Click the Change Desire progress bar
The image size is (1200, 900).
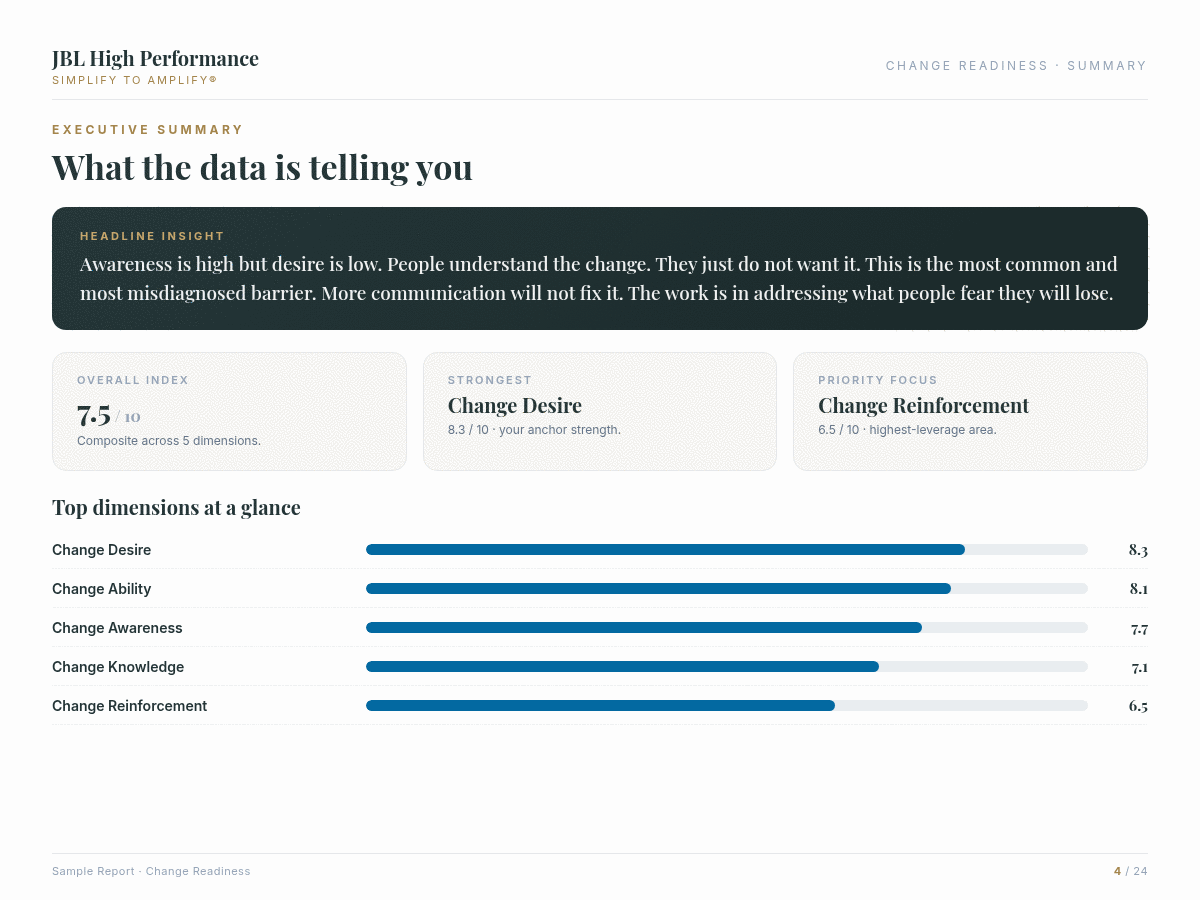tap(727, 550)
